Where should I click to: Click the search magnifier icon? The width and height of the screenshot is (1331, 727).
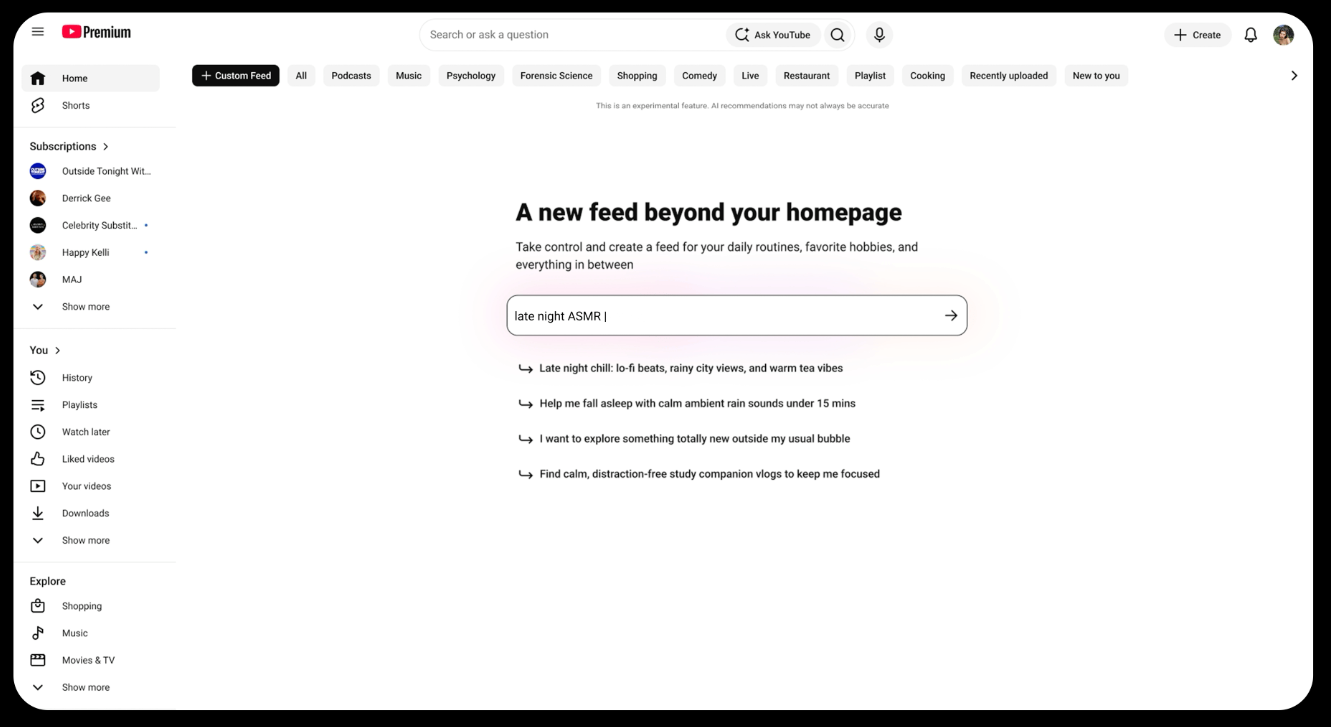(x=837, y=35)
